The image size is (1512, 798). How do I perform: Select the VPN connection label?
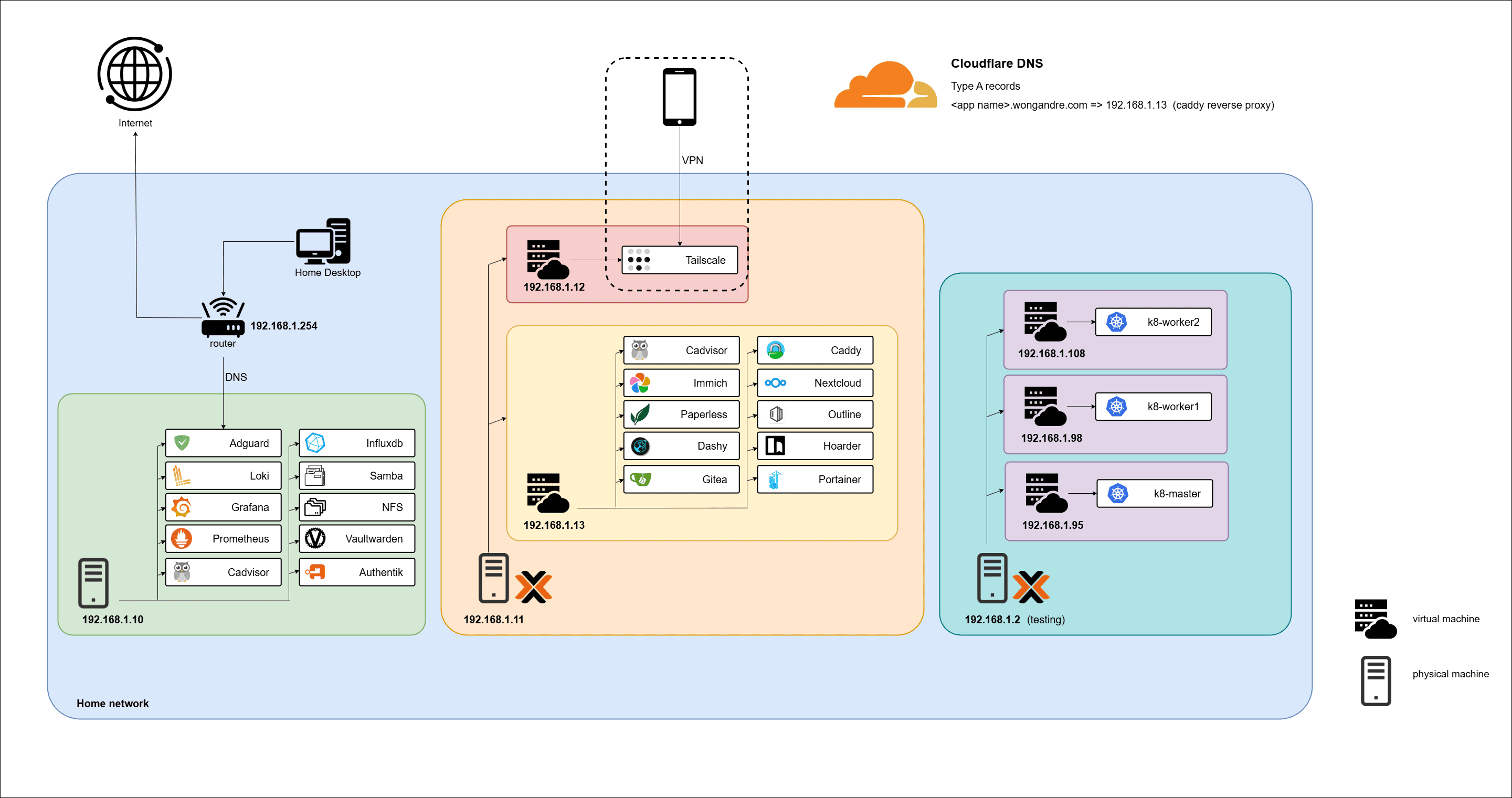[692, 160]
